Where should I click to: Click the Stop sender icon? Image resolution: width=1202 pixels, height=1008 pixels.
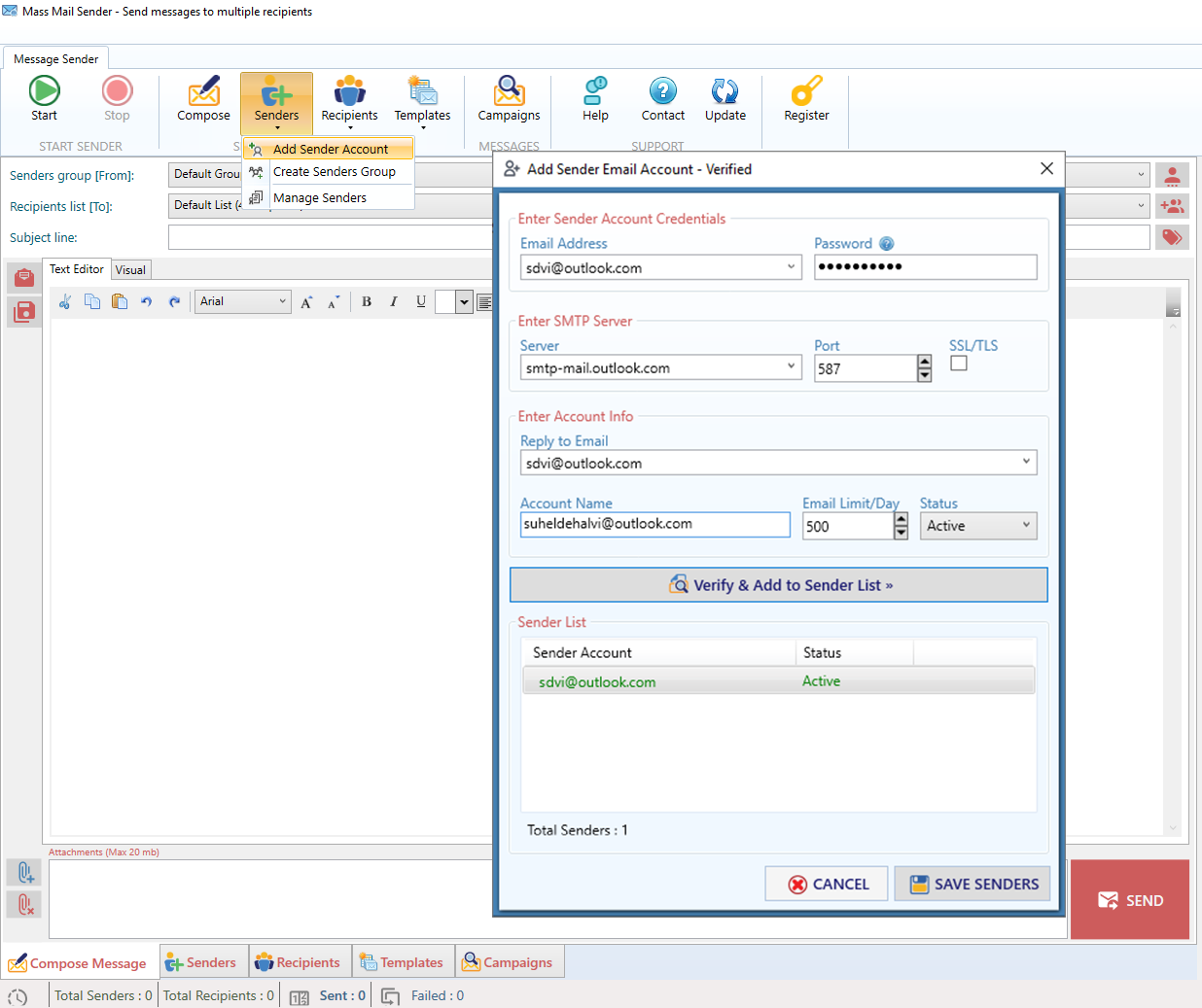[x=117, y=91]
